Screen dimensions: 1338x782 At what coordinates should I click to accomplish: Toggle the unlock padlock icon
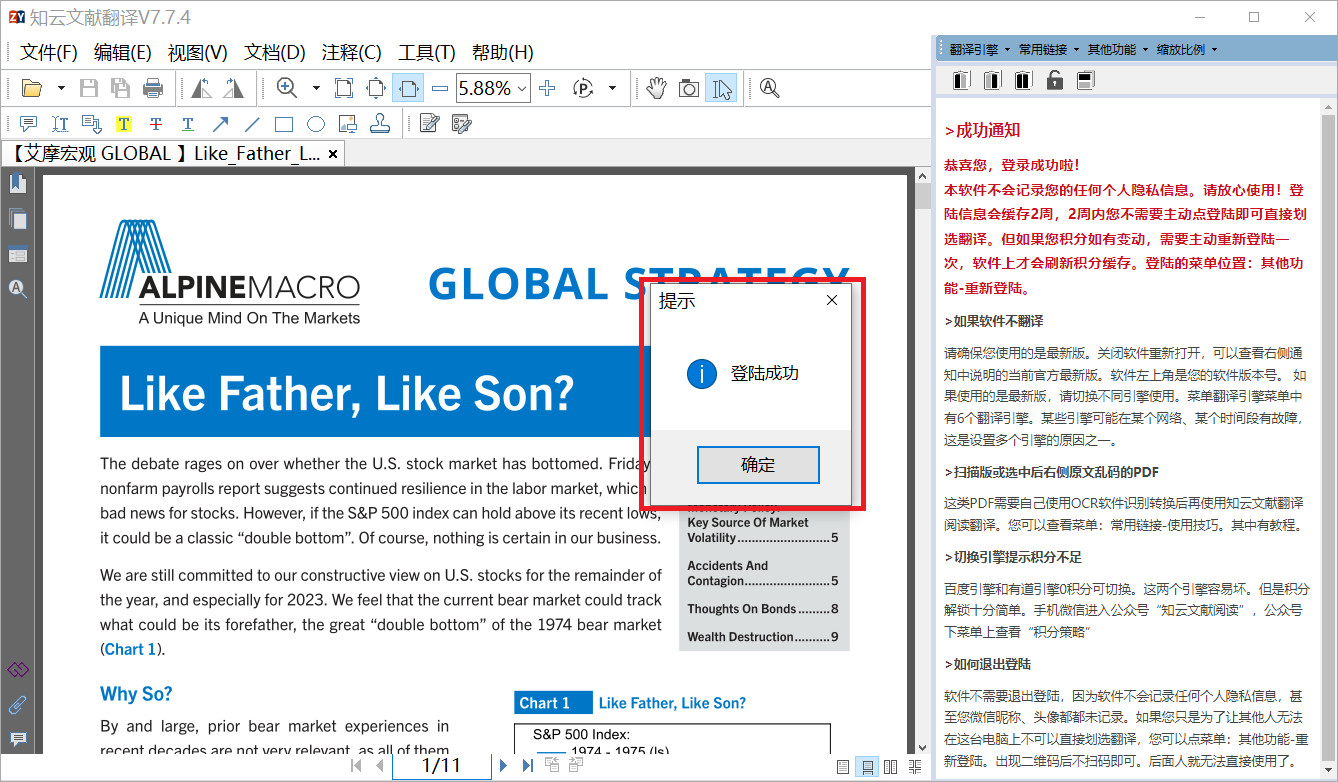coord(1054,80)
